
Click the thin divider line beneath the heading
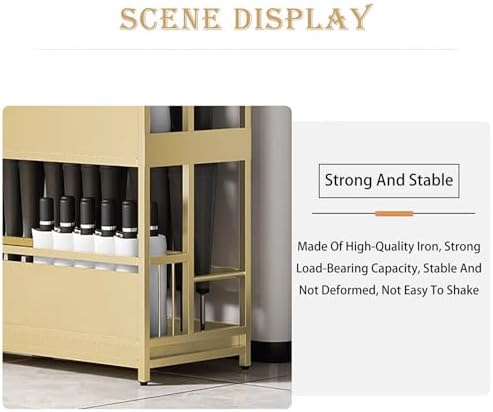tap(246, 49)
